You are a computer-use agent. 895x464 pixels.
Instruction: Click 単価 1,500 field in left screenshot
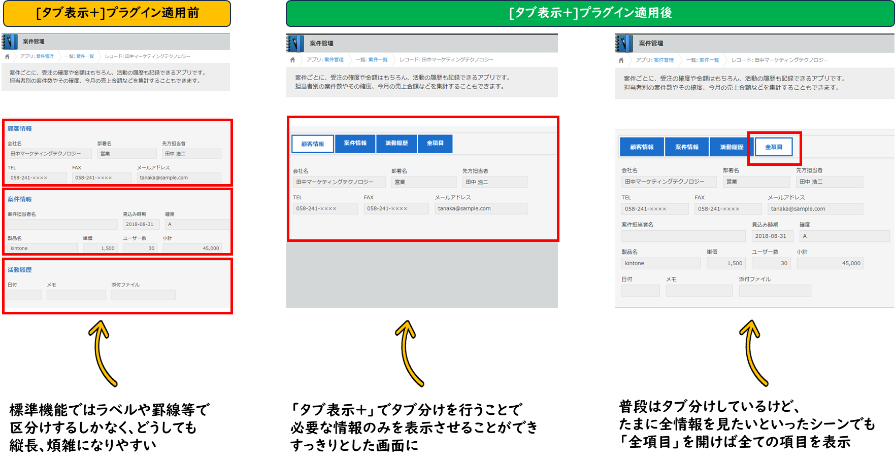[100, 248]
